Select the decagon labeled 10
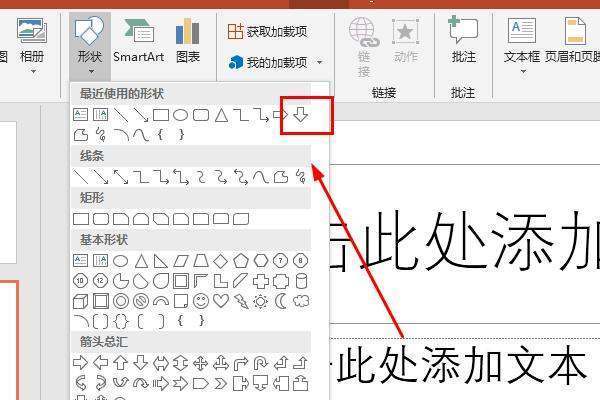This screenshot has height=400, width=600. (80, 281)
